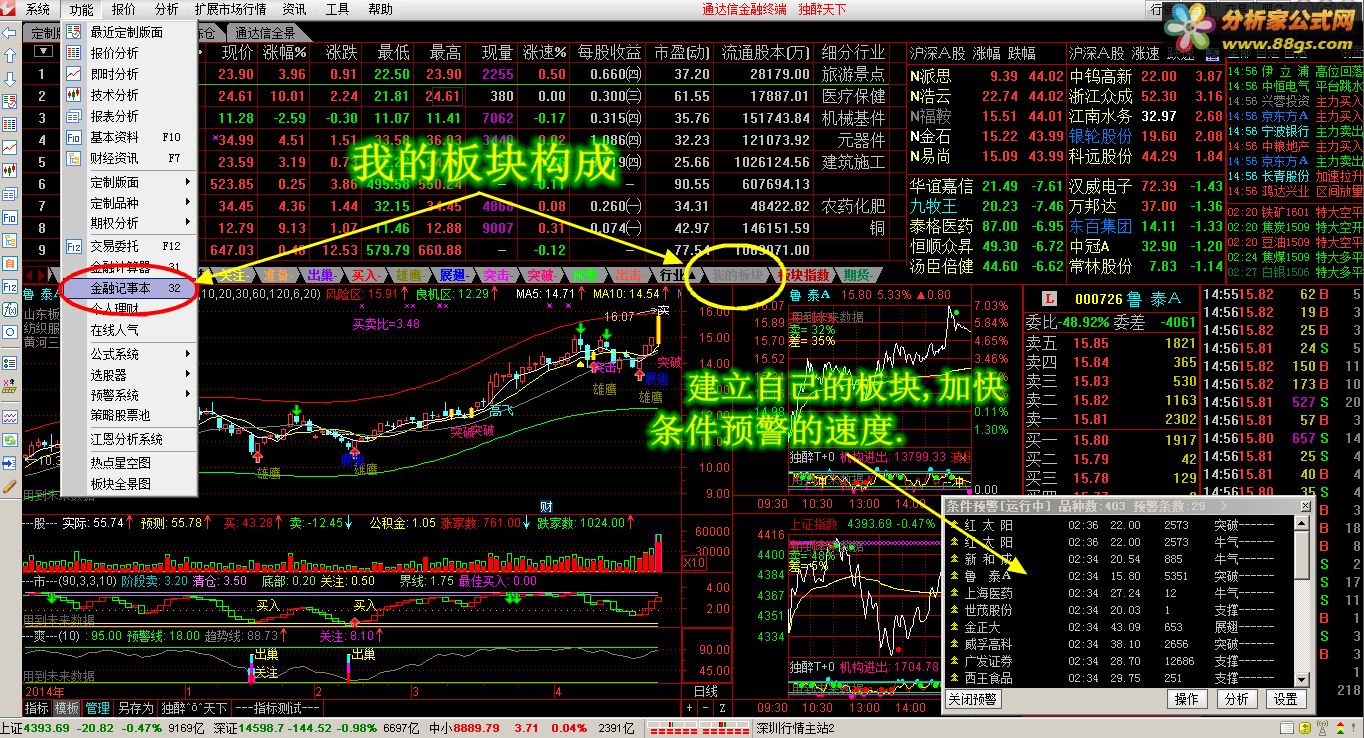Viewport: 1364px width, 738px height.
Task: Select the 突击 category tab
Action: (495, 275)
